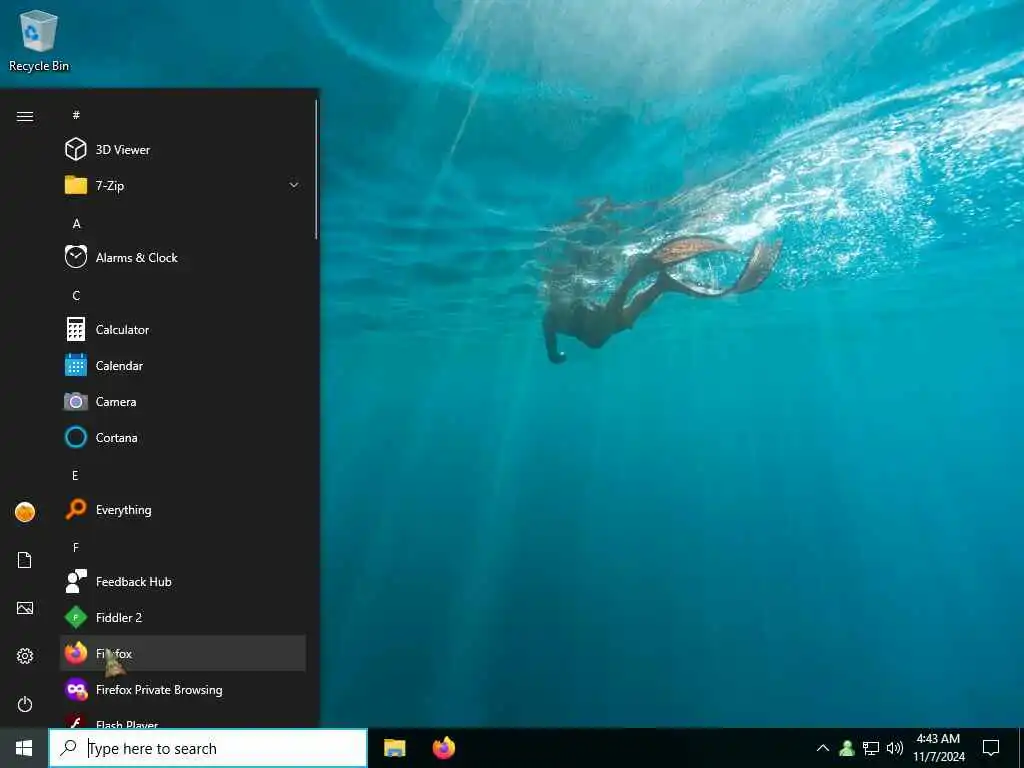Click the Windows Start button
1024x768 pixels.
[x=24, y=748]
